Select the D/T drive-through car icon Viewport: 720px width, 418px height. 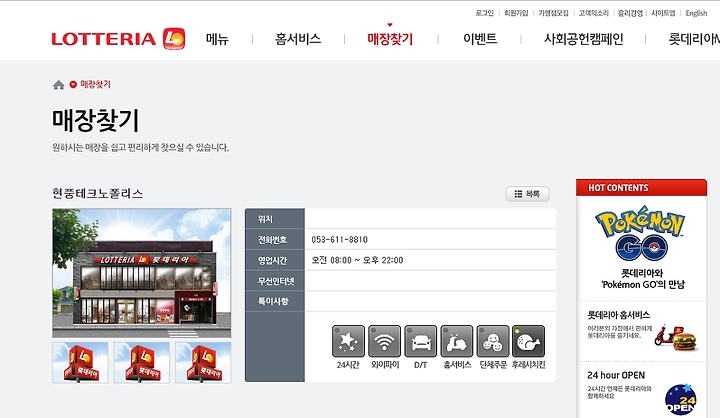pyautogui.click(x=421, y=341)
